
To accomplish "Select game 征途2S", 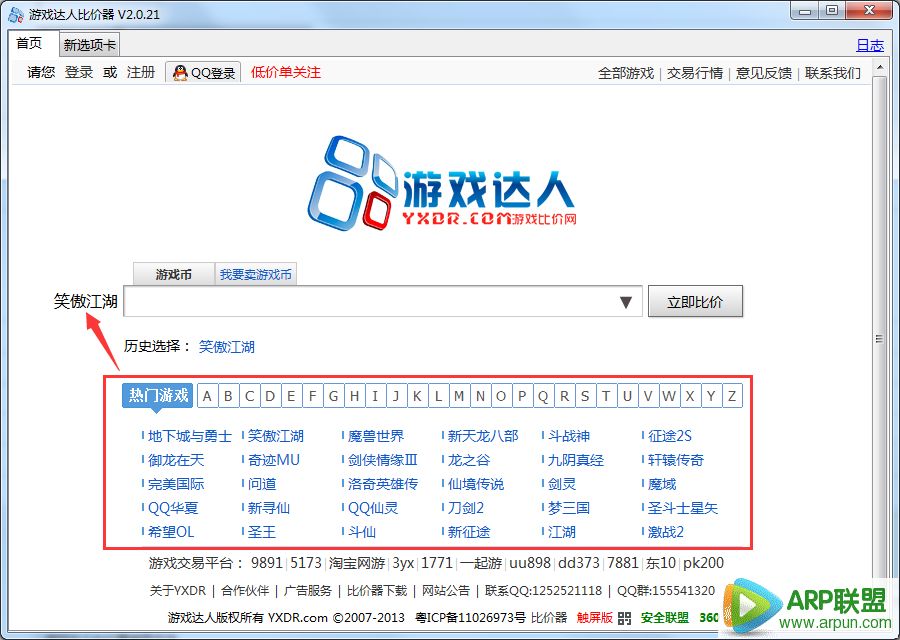I will 669,436.
